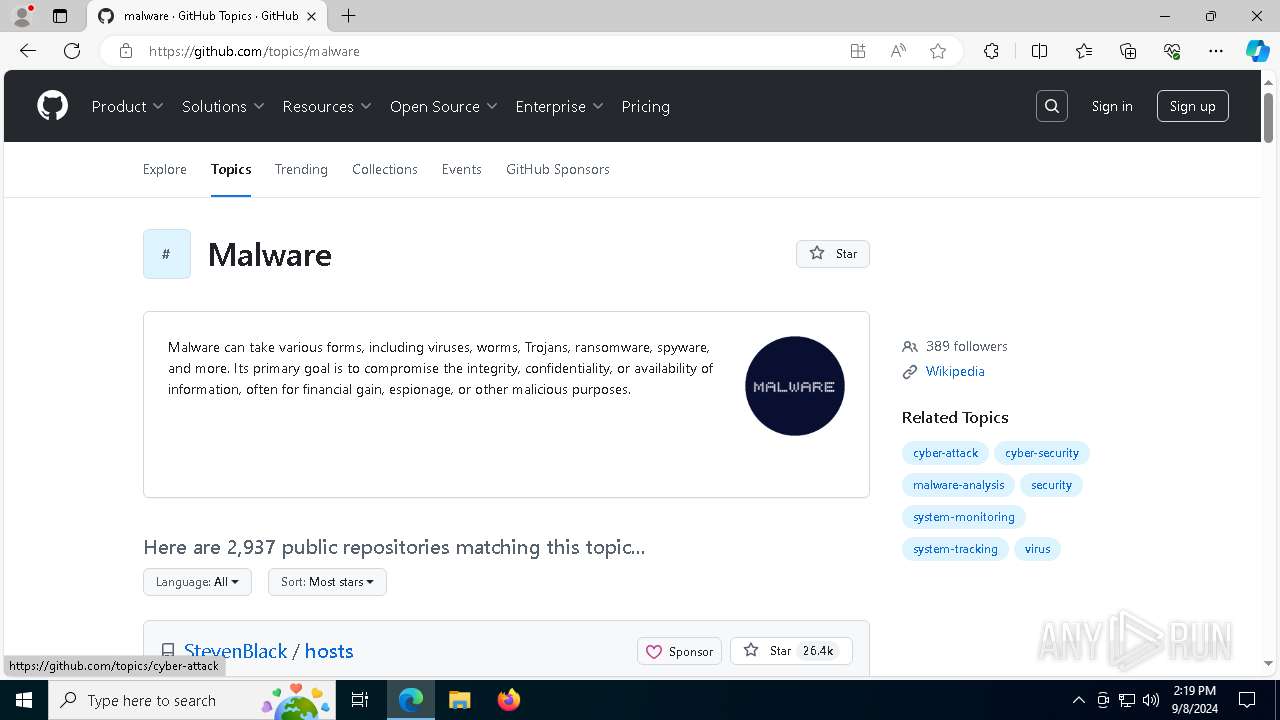
Task: Open Task View on taskbar
Action: coord(361,700)
